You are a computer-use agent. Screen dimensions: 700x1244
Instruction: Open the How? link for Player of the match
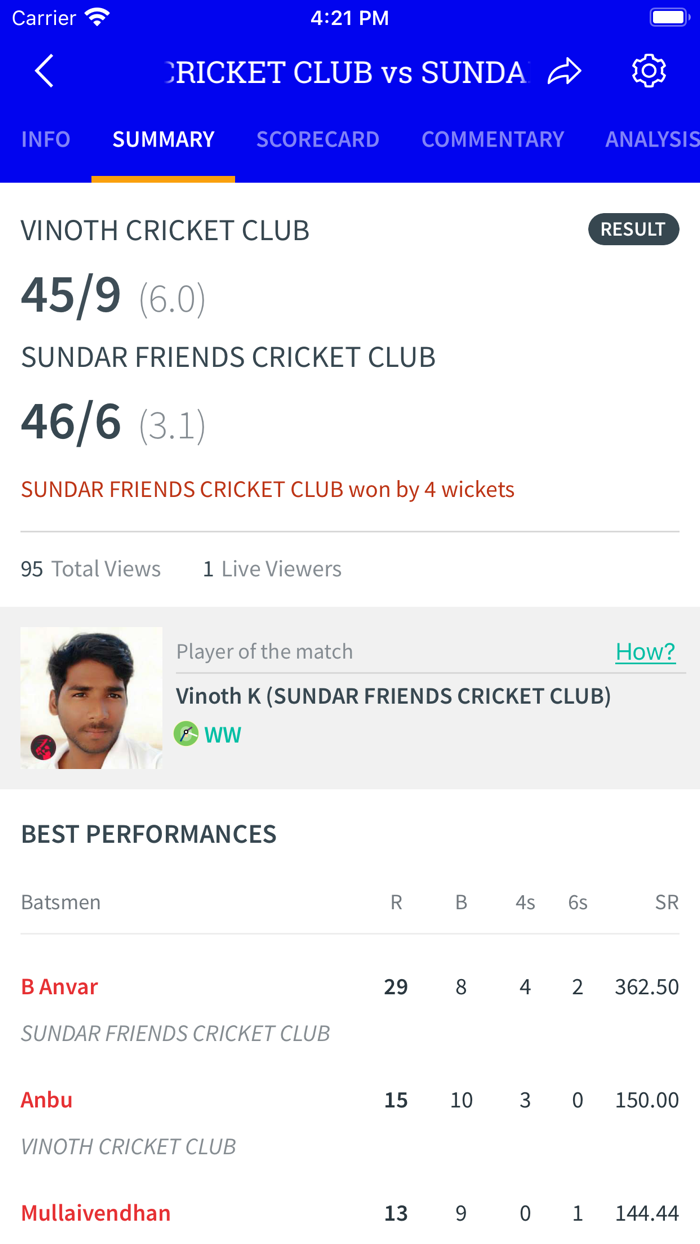pyautogui.click(x=646, y=651)
